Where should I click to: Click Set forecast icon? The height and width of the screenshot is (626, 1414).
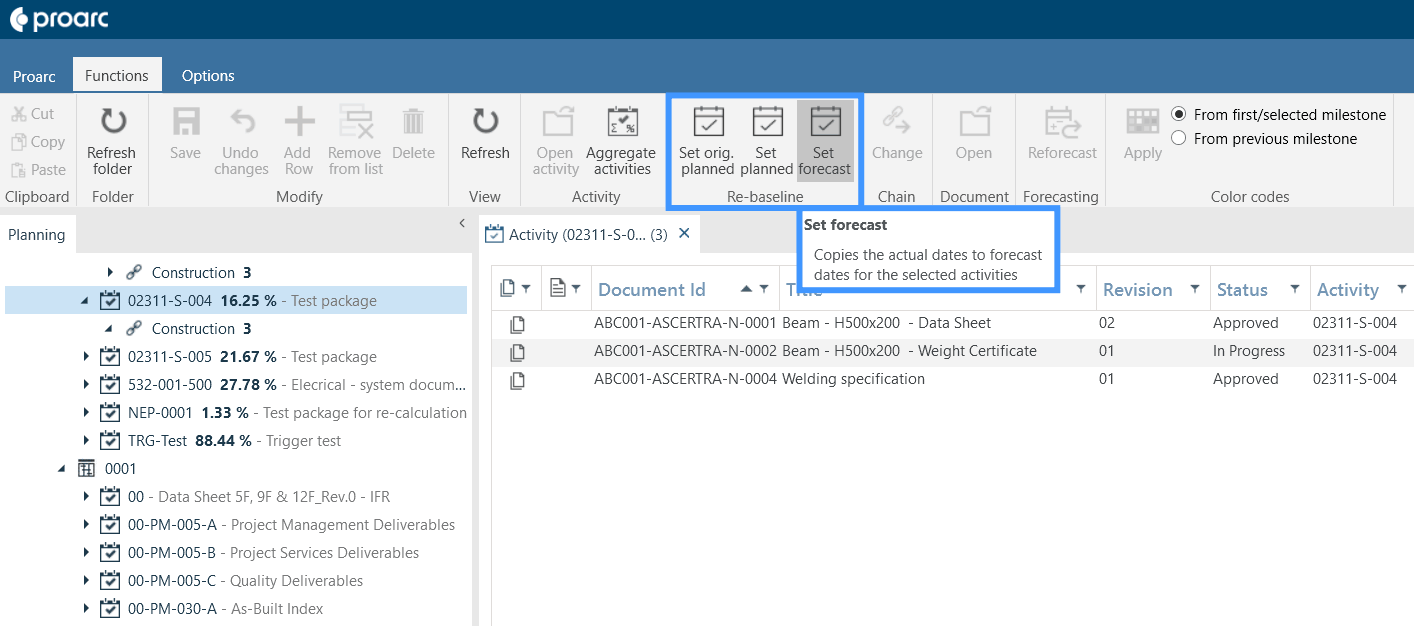tap(825, 121)
